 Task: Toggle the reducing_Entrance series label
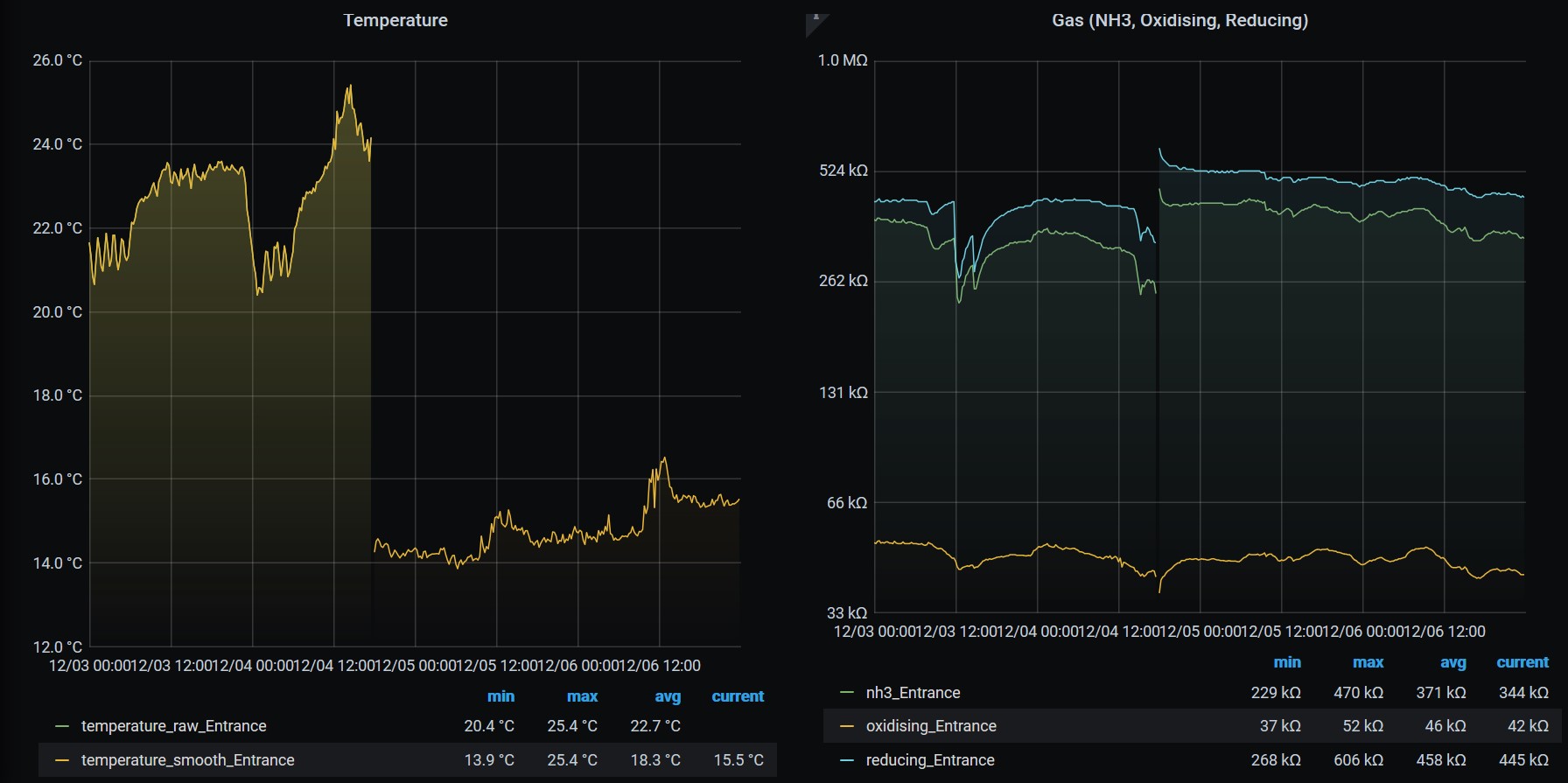tap(929, 760)
